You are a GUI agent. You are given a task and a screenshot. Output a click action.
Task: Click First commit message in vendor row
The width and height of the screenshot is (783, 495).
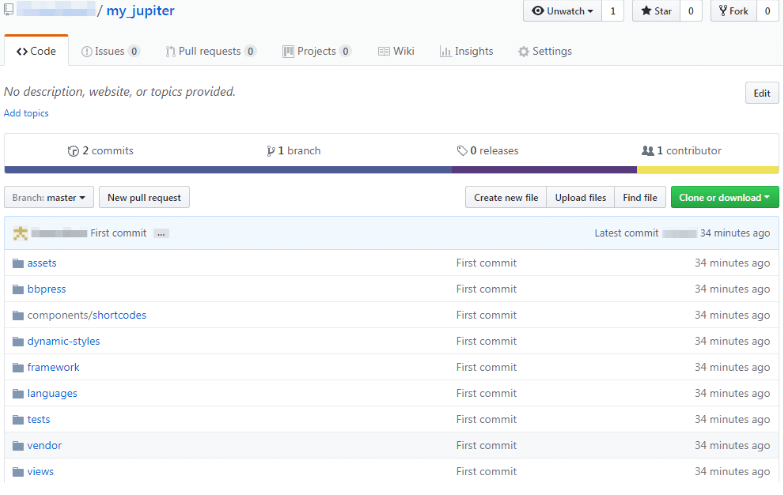(x=486, y=446)
